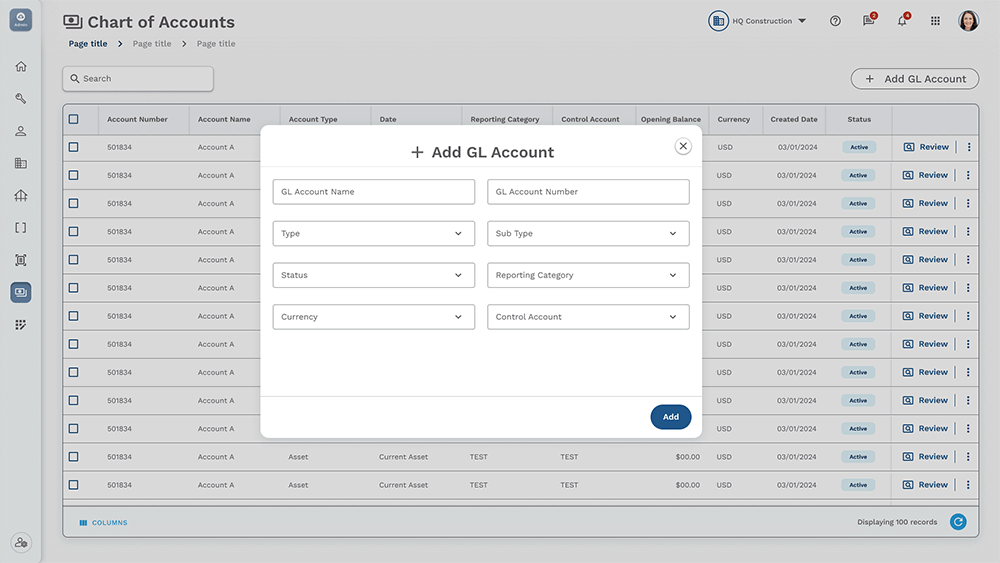Click the blue refresh icon near record count
This screenshot has height=563, width=1000.
(x=958, y=522)
